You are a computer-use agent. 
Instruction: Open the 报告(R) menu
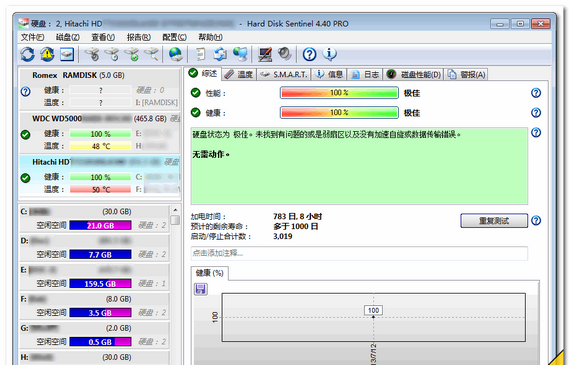pyautogui.click(x=139, y=37)
